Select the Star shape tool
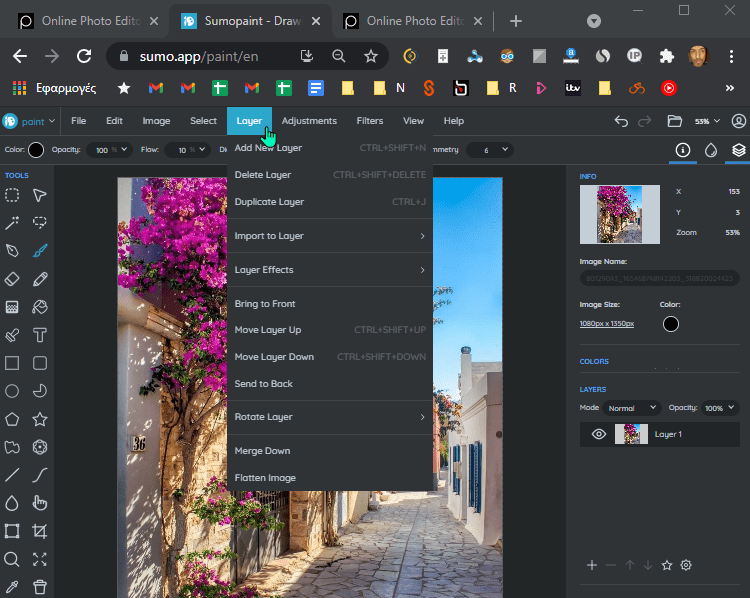This screenshot has width=750, height=598. [x=40, y=419]
